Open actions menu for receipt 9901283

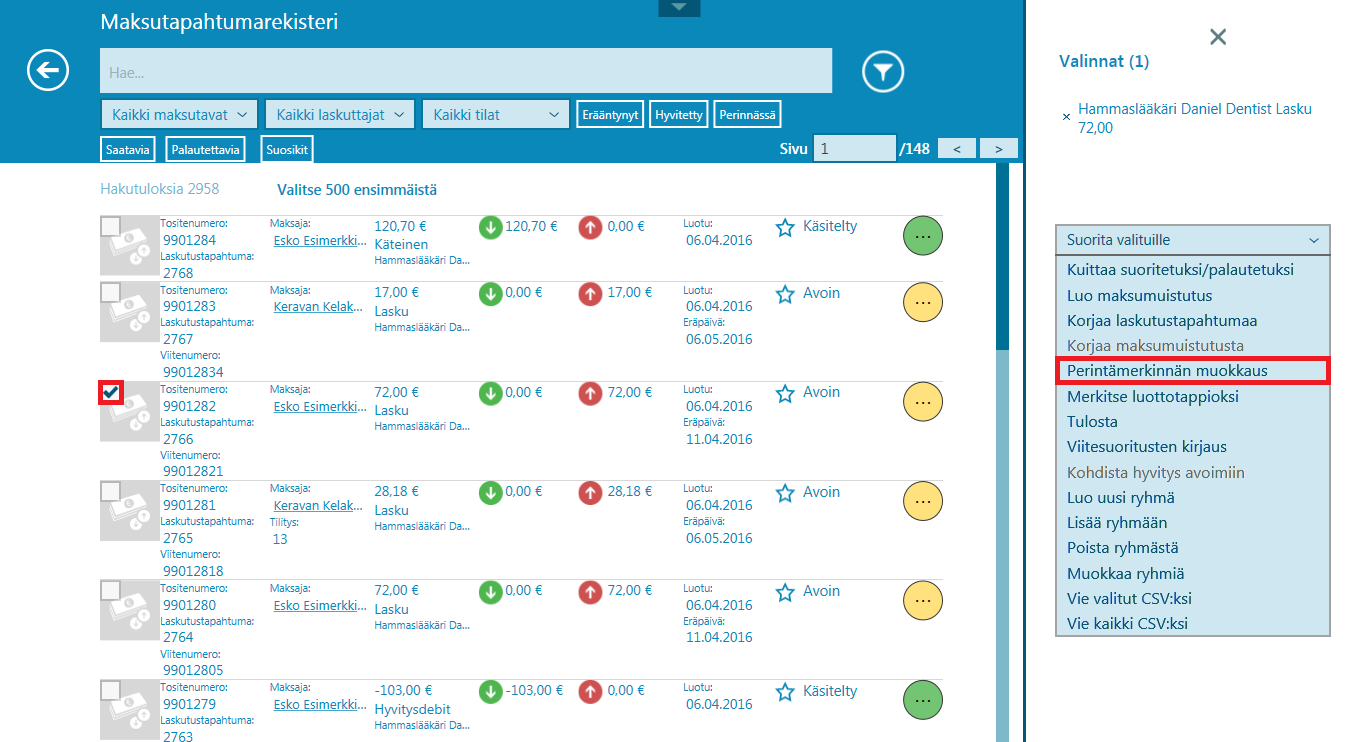tap(922, 303)
